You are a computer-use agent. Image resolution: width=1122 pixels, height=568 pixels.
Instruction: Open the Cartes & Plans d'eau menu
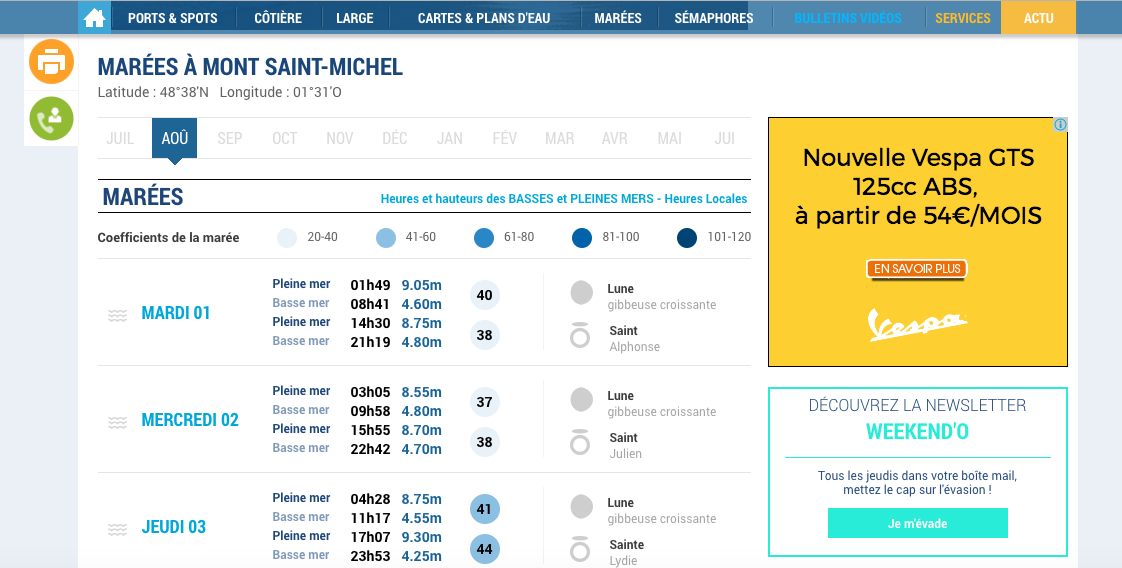(x=483, y=18)
